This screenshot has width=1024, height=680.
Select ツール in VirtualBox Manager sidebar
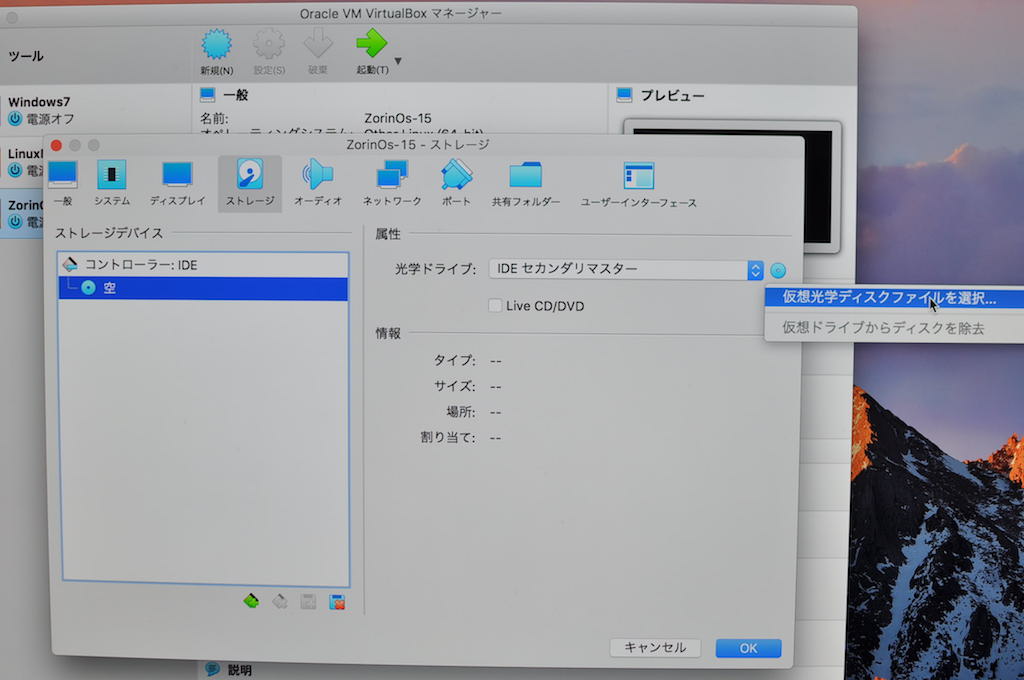point(26,56)
